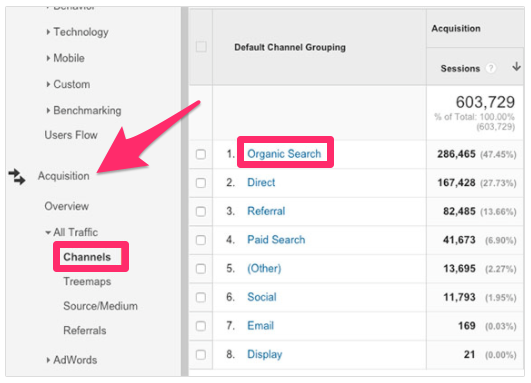
Task: Select all rows with header checkbox
Action: pyautogui.click(x=201, y=47)
